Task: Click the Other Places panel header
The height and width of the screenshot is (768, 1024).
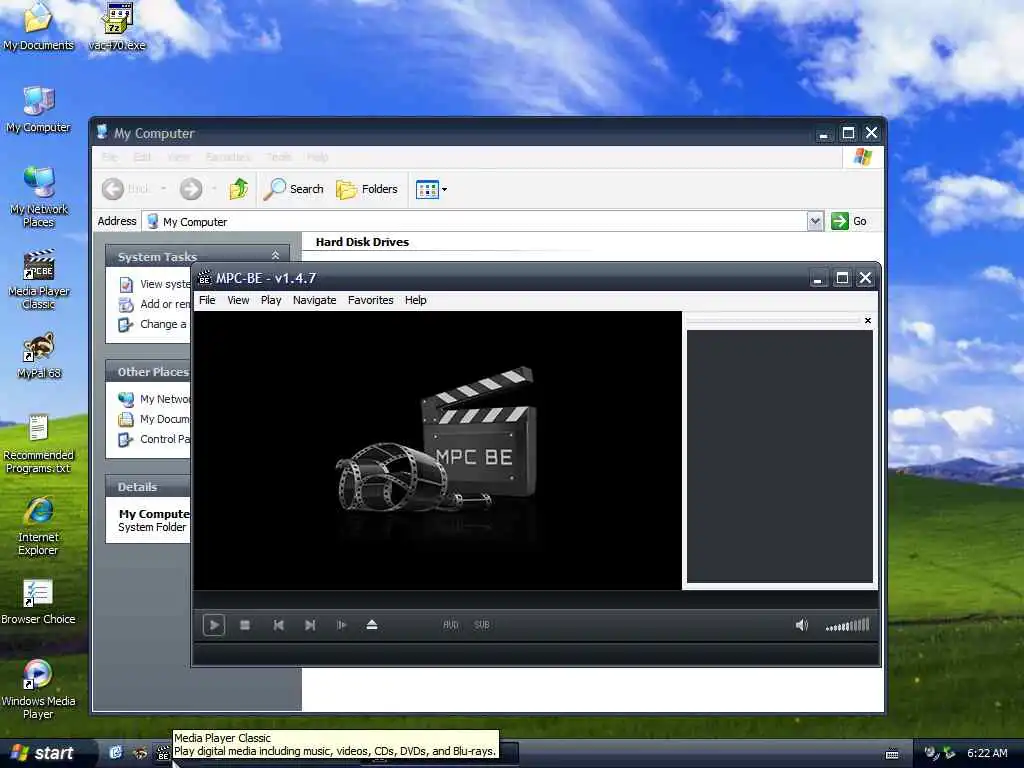Action: (x=149, y=372)
